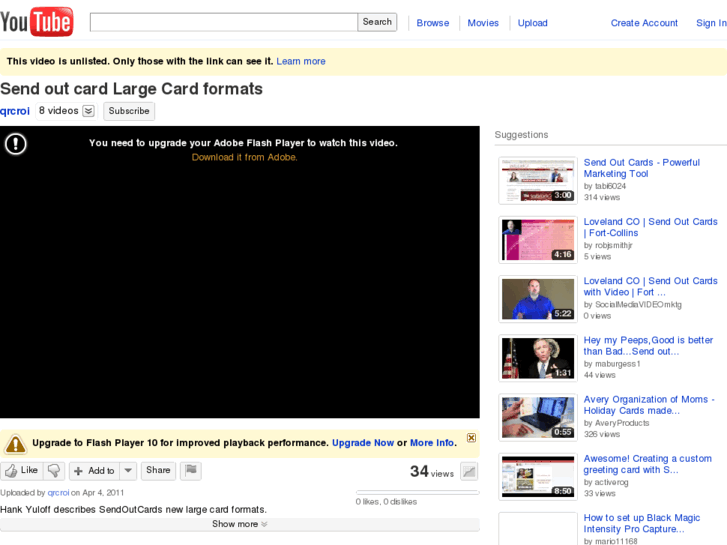Open Loveland CO Fort-Collins video thumbnail
The height and width of the screenshot is (545, 727).
pyautogui.click(x=538, y=240)
